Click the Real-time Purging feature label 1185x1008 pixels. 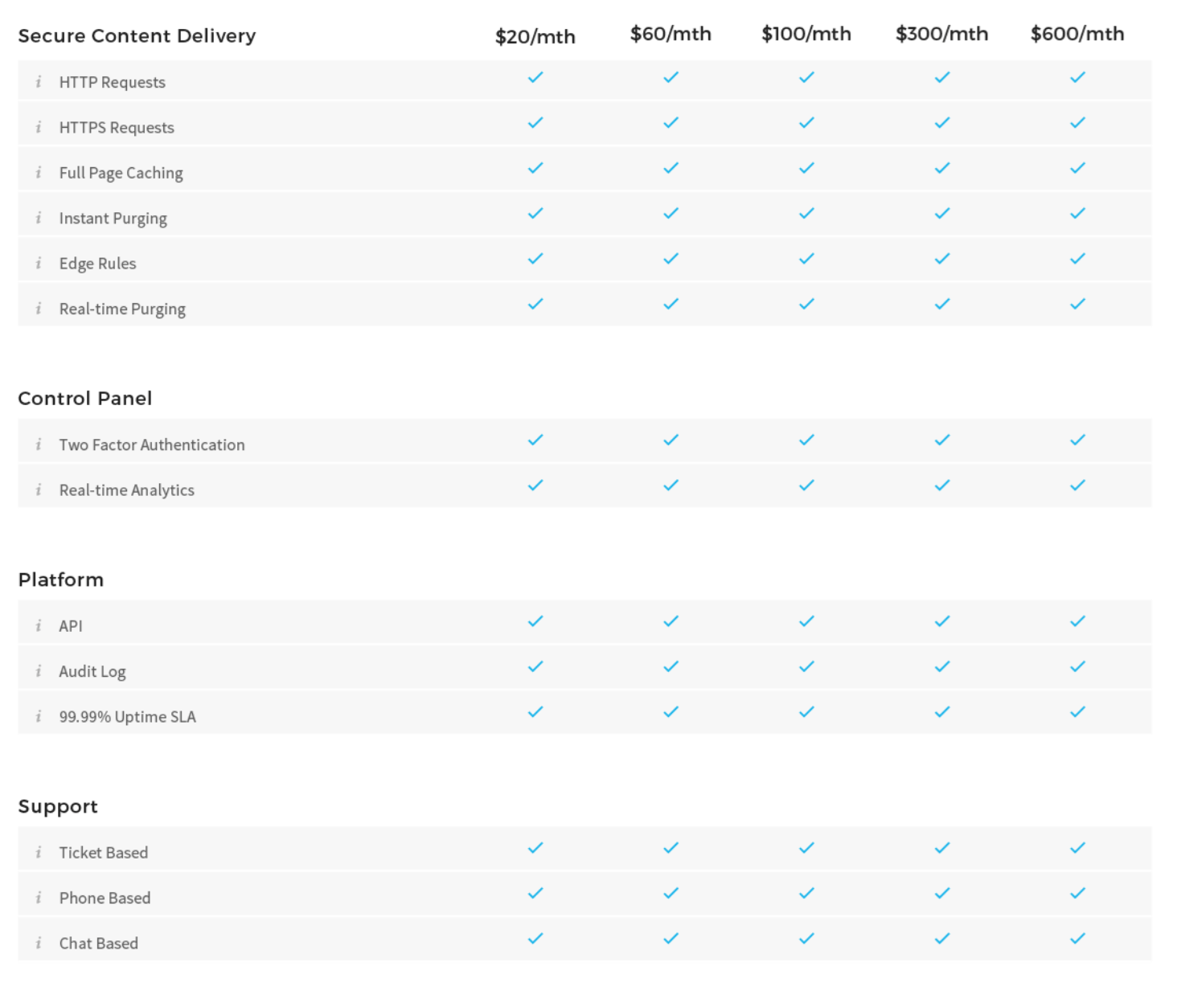(x=122, y=309)
